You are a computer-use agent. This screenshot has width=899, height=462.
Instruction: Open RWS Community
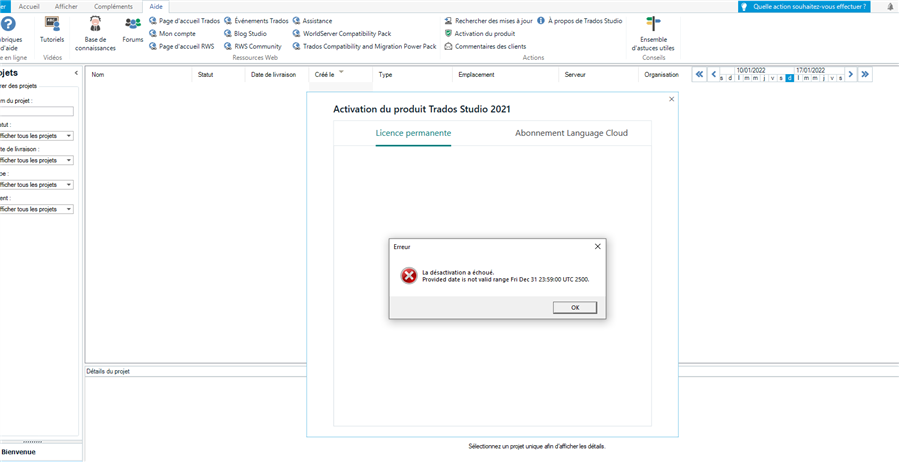point(253,46)
